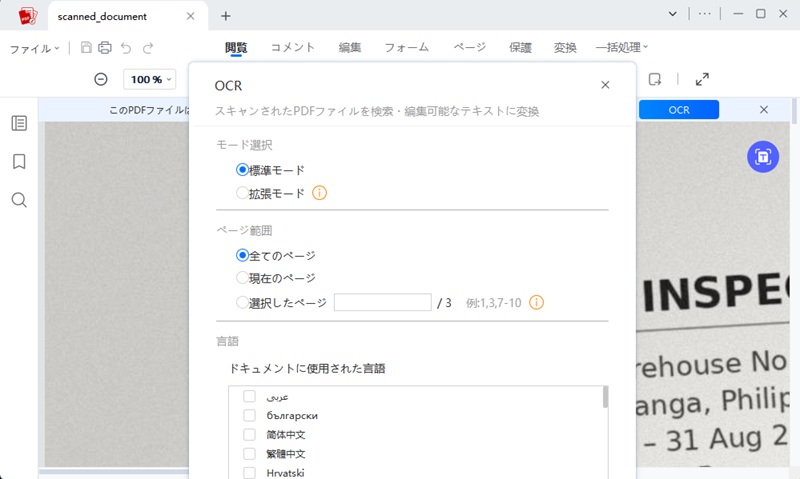Switch to the コメント tab
This screenshot has width=800, height=479.
pyautogui.click(x=293, y=47)
